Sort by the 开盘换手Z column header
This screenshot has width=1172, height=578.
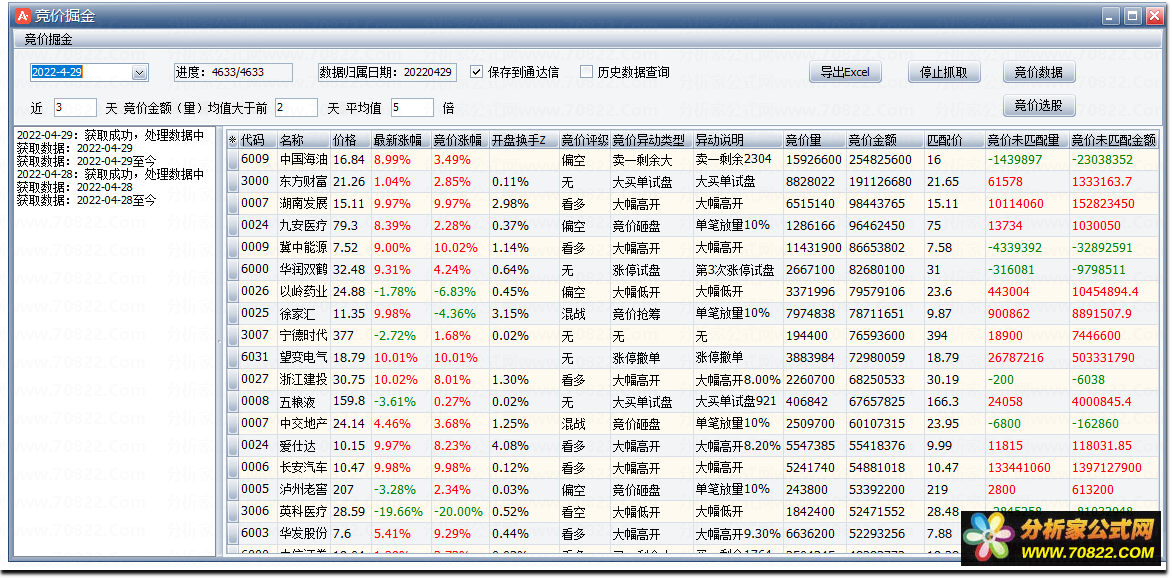point(524,140)
